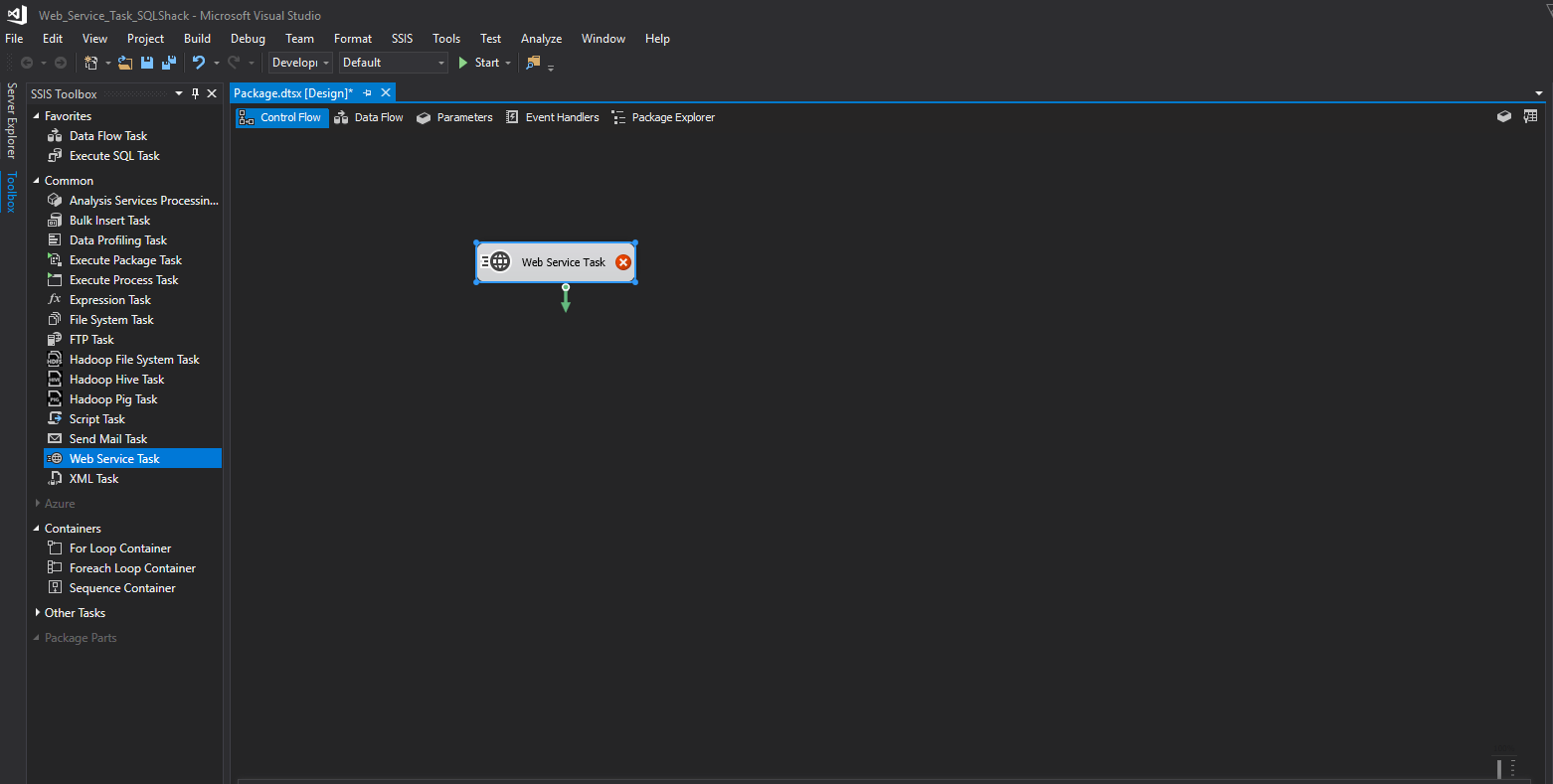Click the XML Task icon
The image size is (1553, 784).
pos(55,479)
